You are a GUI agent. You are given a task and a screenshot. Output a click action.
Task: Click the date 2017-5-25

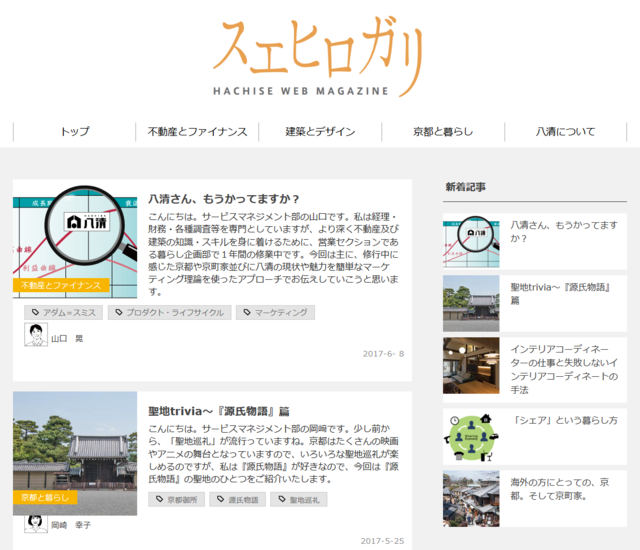point(382,541)
